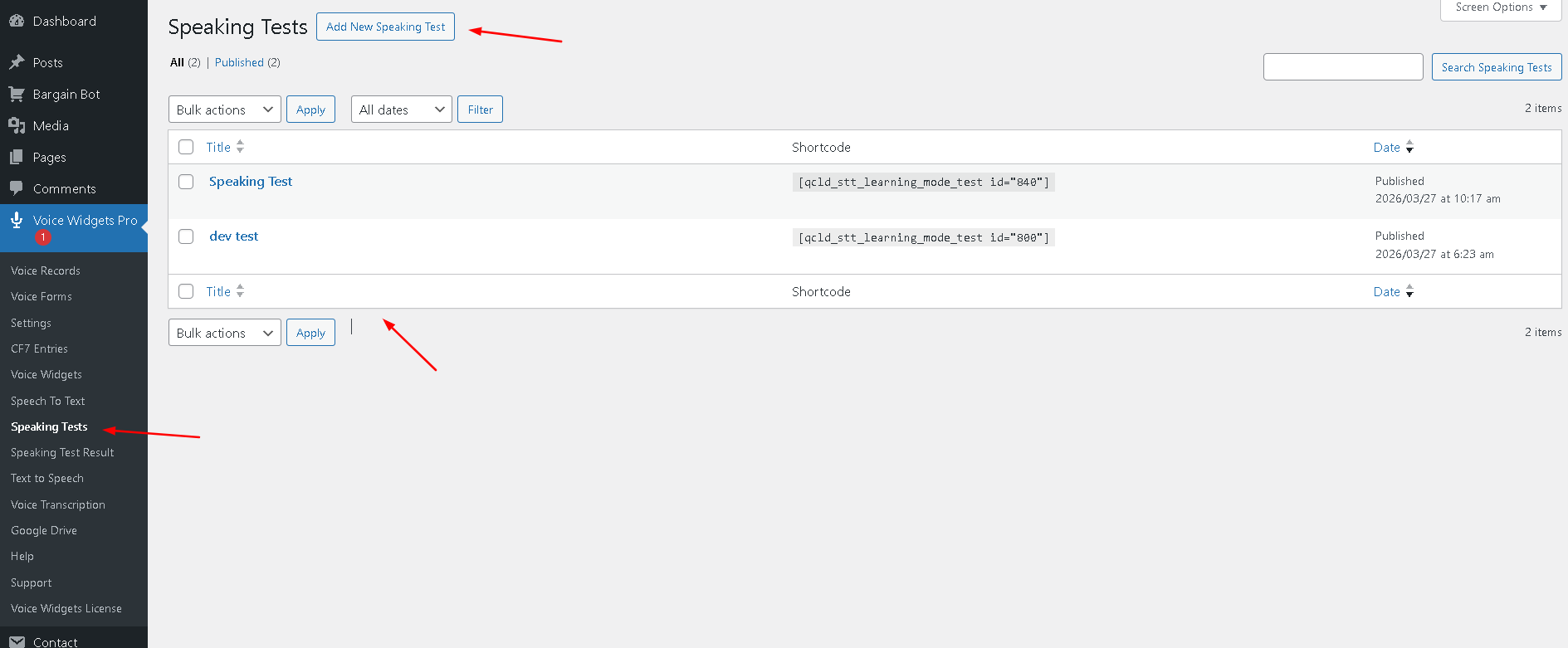Click the Voice Widgets Pro microphone icon
1568x648 pixels.
[x=17, y=220]
